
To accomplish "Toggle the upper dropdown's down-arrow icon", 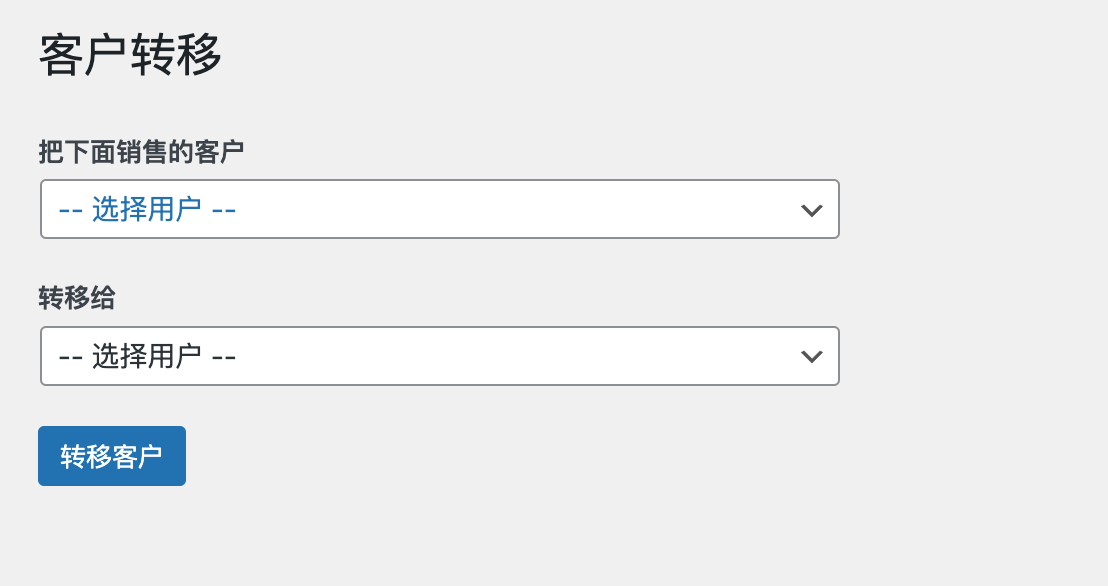I will 812,210.
